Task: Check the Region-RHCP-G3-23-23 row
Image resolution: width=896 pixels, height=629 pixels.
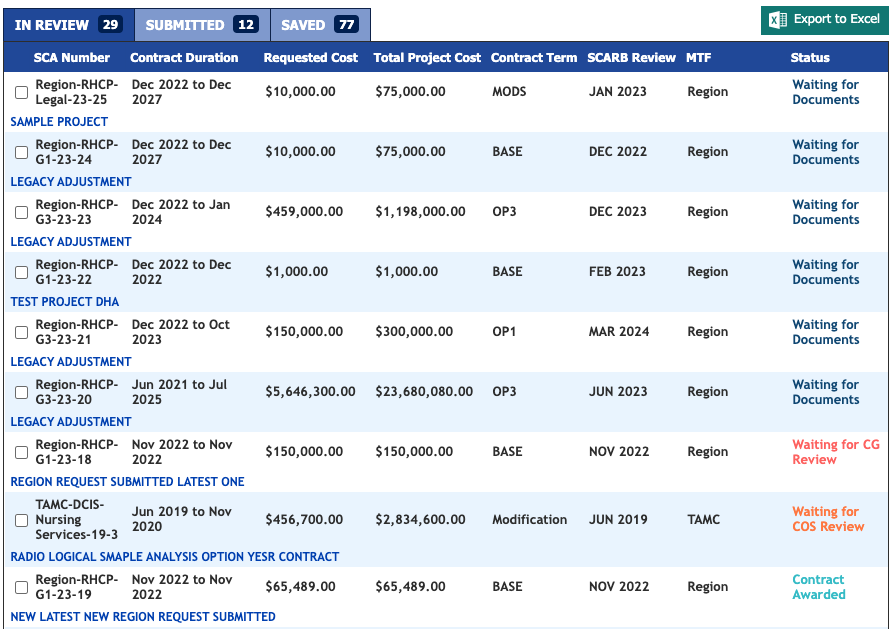Action: tap(21, 212)
